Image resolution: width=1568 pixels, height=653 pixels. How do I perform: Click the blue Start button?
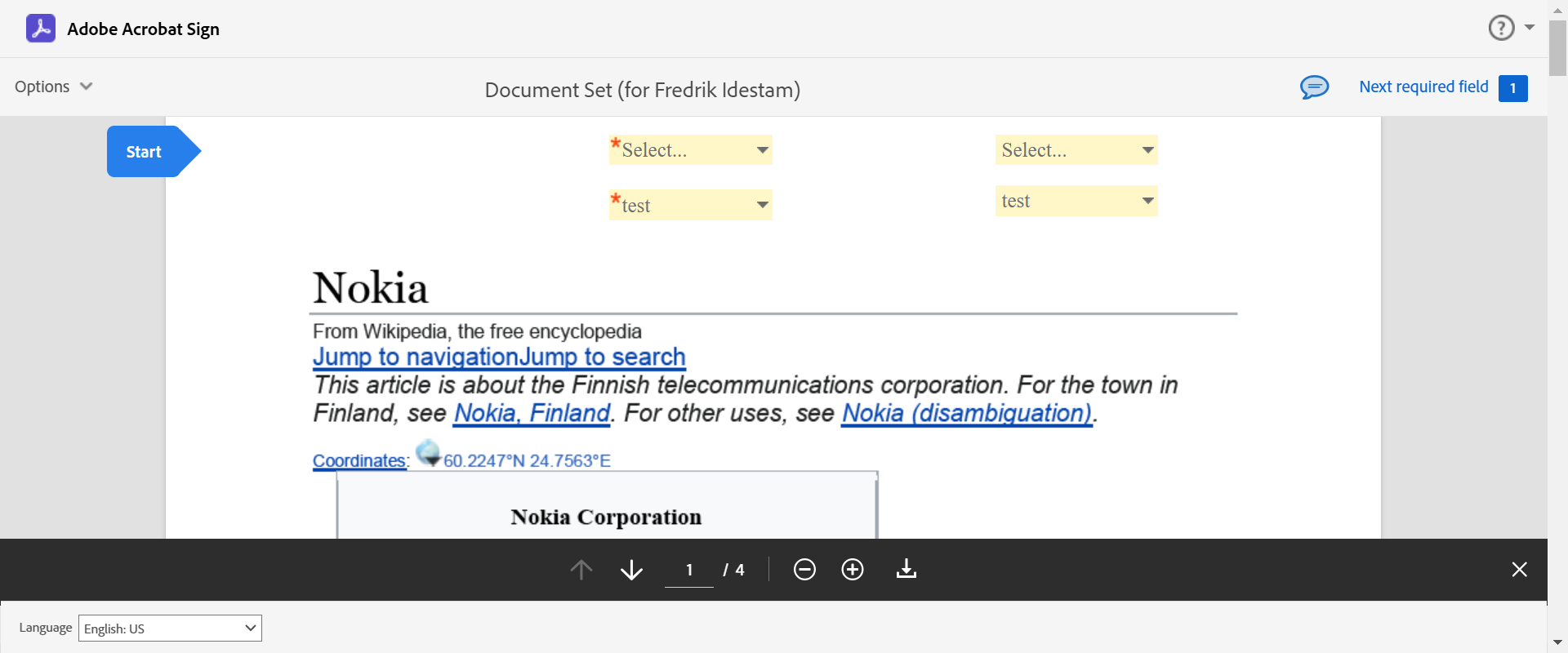click(x=145, y=152)
